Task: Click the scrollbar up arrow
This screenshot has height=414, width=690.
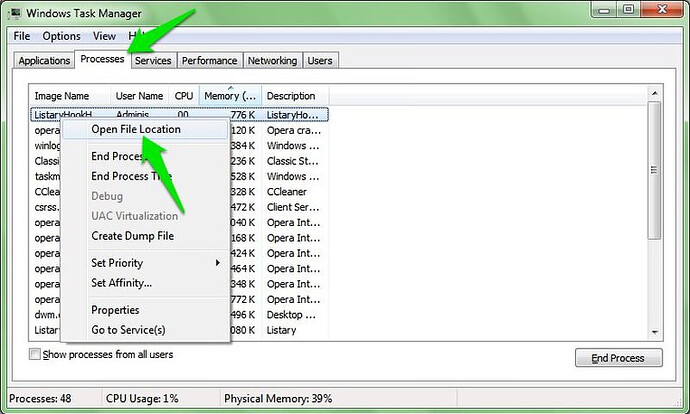Action: (x=655, y=93)
